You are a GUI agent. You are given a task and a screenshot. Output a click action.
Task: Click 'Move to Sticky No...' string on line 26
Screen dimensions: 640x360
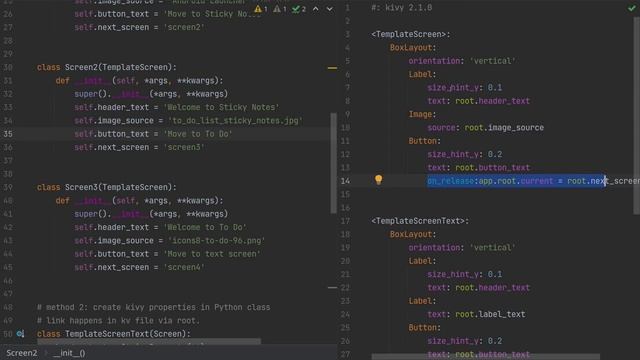tap(212, 14)
